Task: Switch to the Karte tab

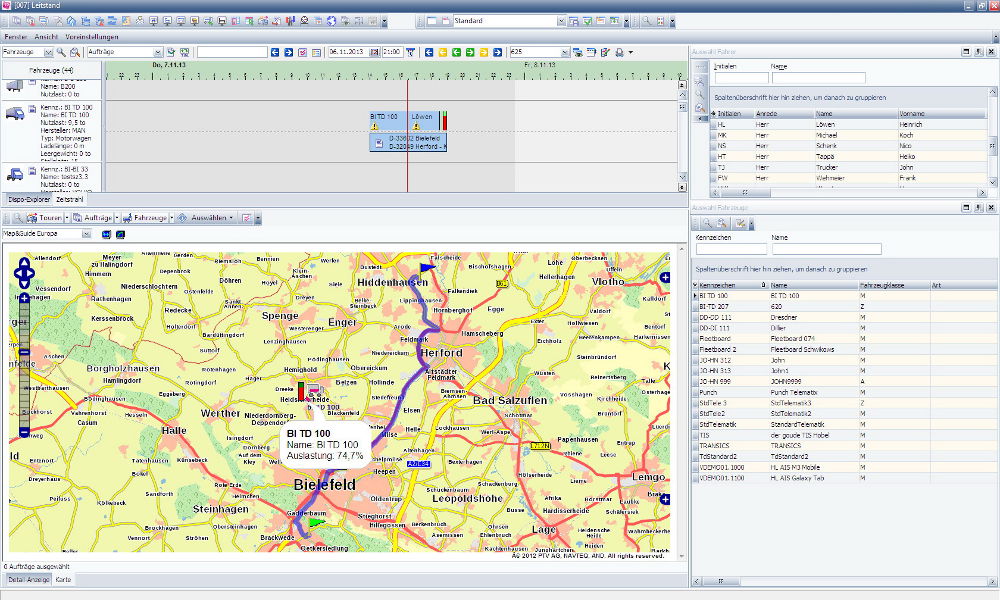Action: point(63,580)
